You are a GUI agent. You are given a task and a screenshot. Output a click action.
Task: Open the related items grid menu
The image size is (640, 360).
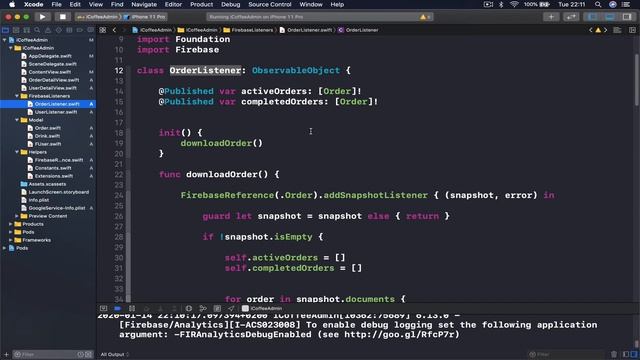(x=103, y=30)
